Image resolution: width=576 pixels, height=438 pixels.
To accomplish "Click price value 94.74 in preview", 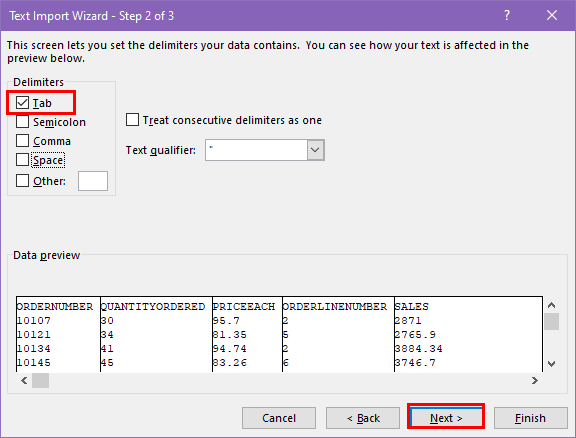I will tap(230, 348).
